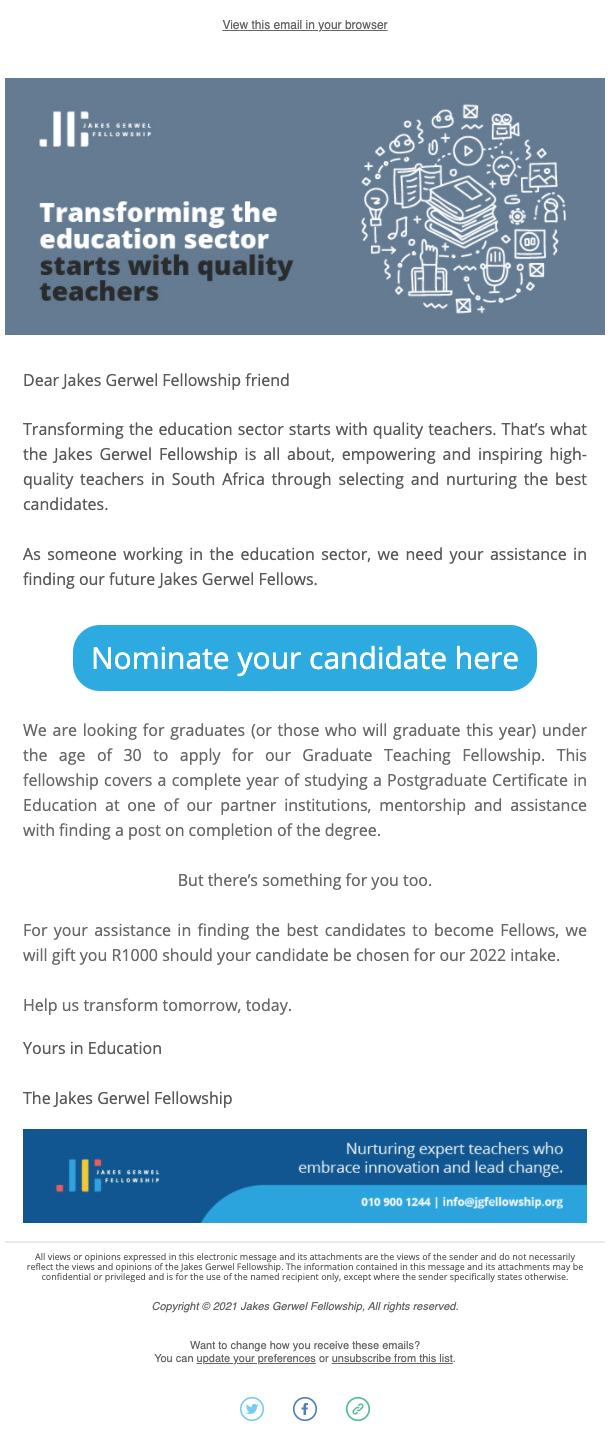Image resolution: width=608 pixels, height=1454 pixels.
Task: Click the Copyright 2021 footer text
Action: [x=305, y=1306]
